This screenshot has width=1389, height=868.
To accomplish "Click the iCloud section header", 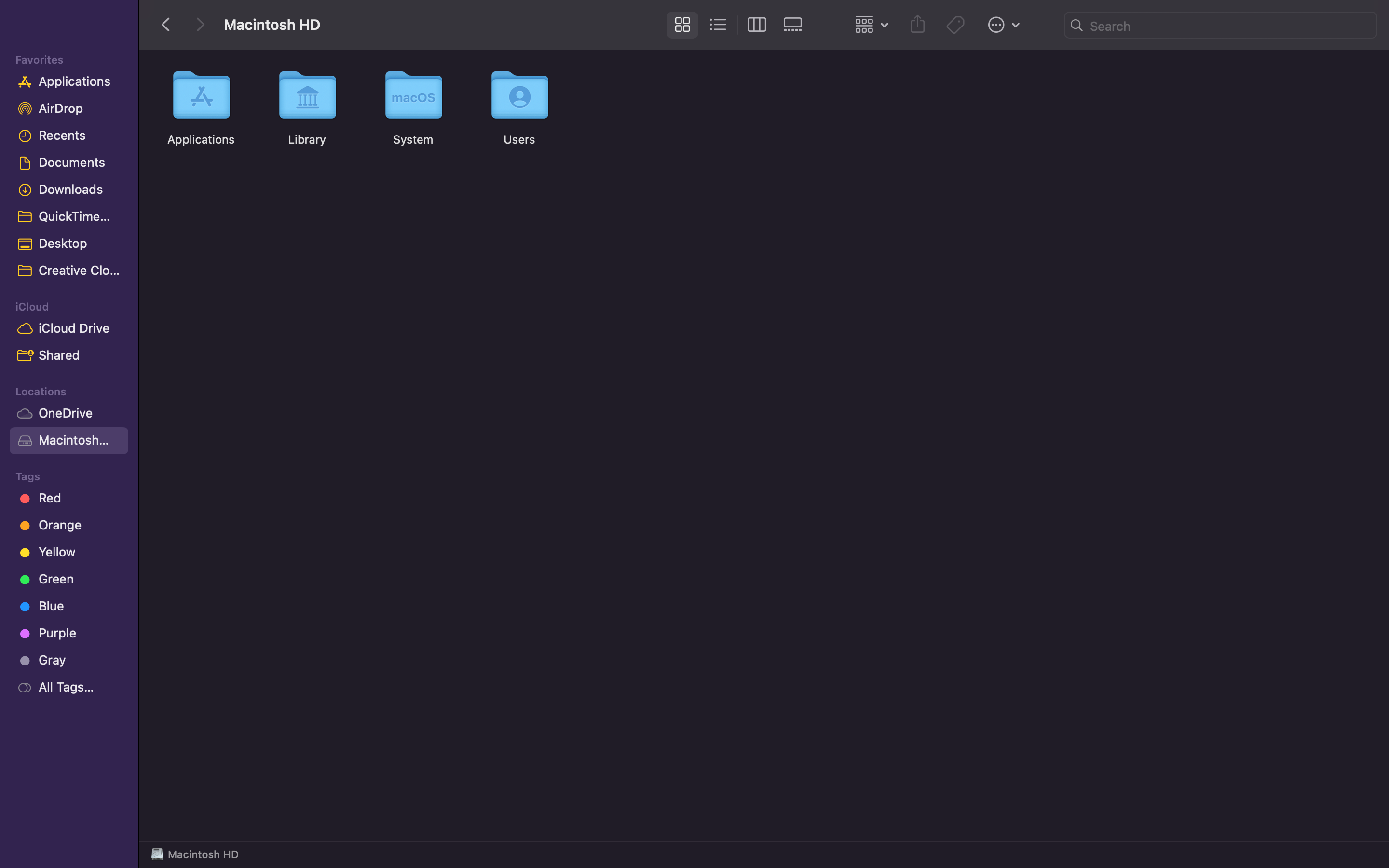I will tap(32, 307).
